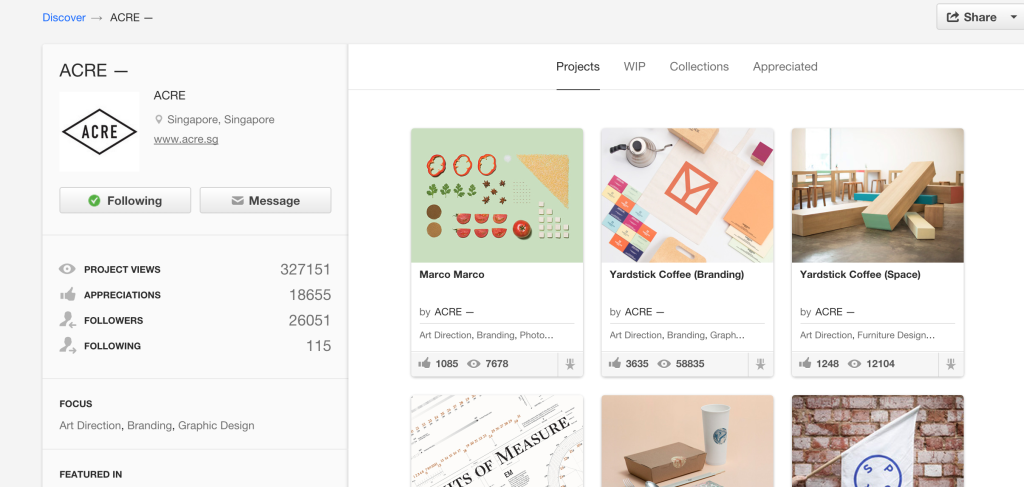Screen dimensions: 1024x487
Task: Open the Share dropdown arrow
Action: (1013, 18)
